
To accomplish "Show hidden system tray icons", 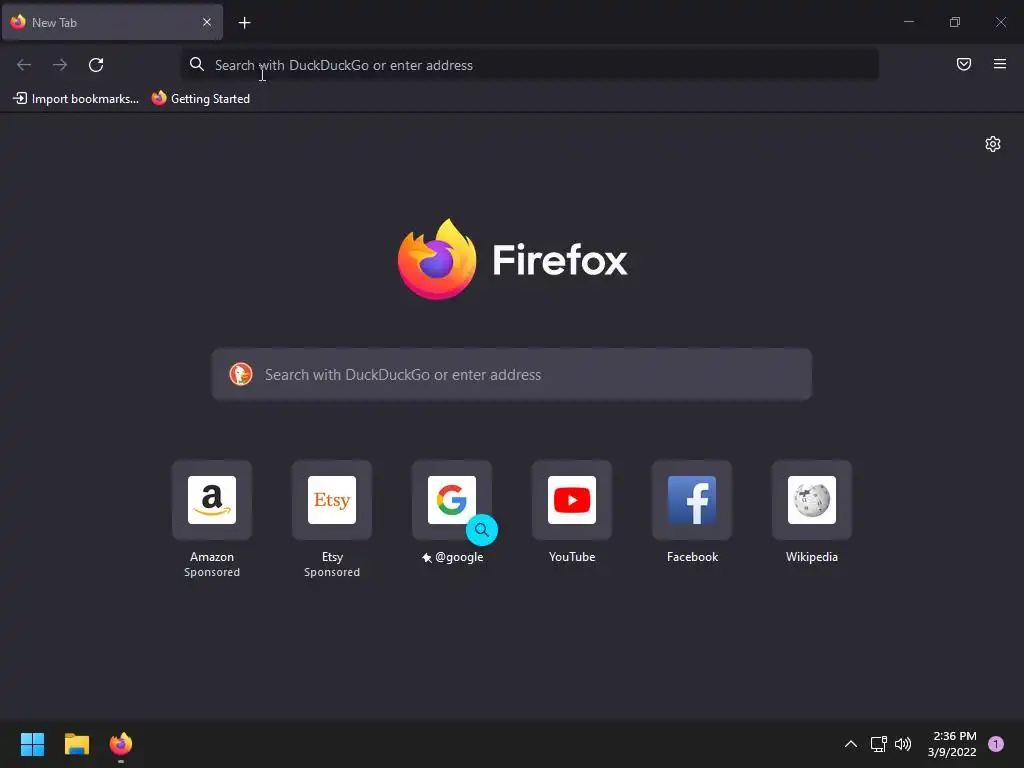I will pyautogui.click(x=851, y=744).
